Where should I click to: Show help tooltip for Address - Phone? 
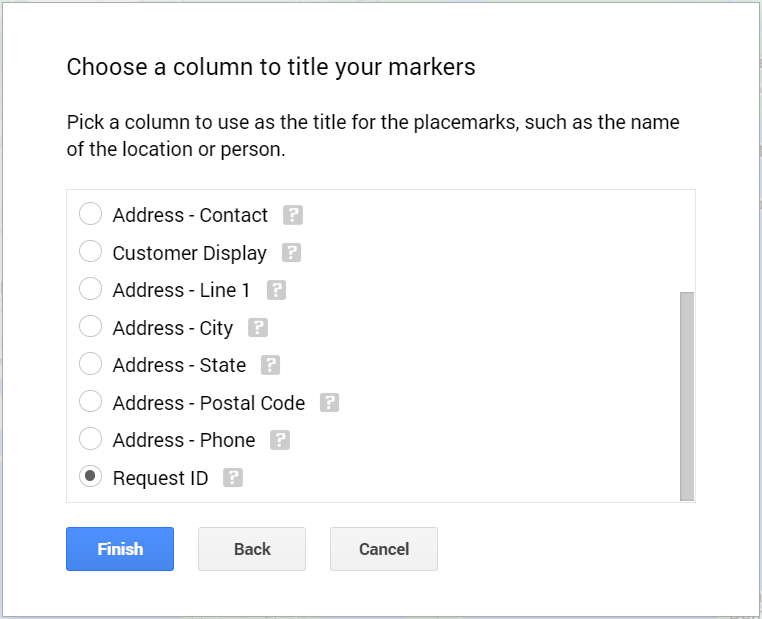280,440
